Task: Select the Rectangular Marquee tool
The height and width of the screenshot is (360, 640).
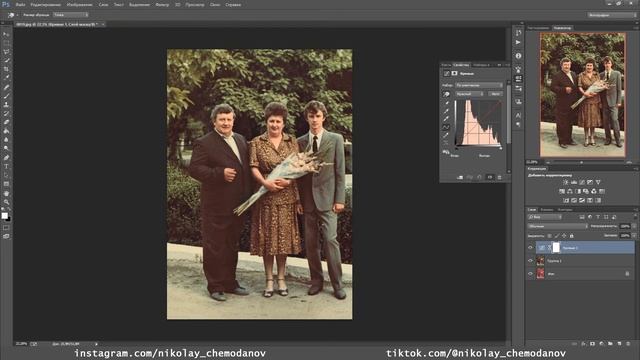Action: coord(6,43)
